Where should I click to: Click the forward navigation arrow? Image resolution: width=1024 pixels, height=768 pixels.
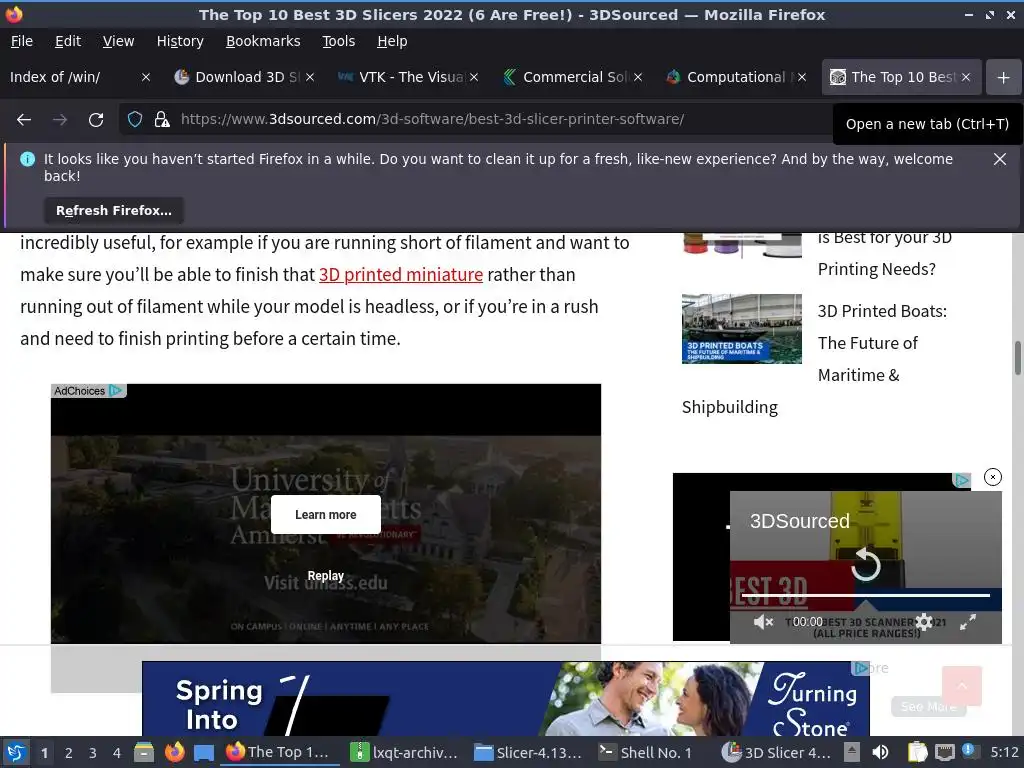point(60,120)
